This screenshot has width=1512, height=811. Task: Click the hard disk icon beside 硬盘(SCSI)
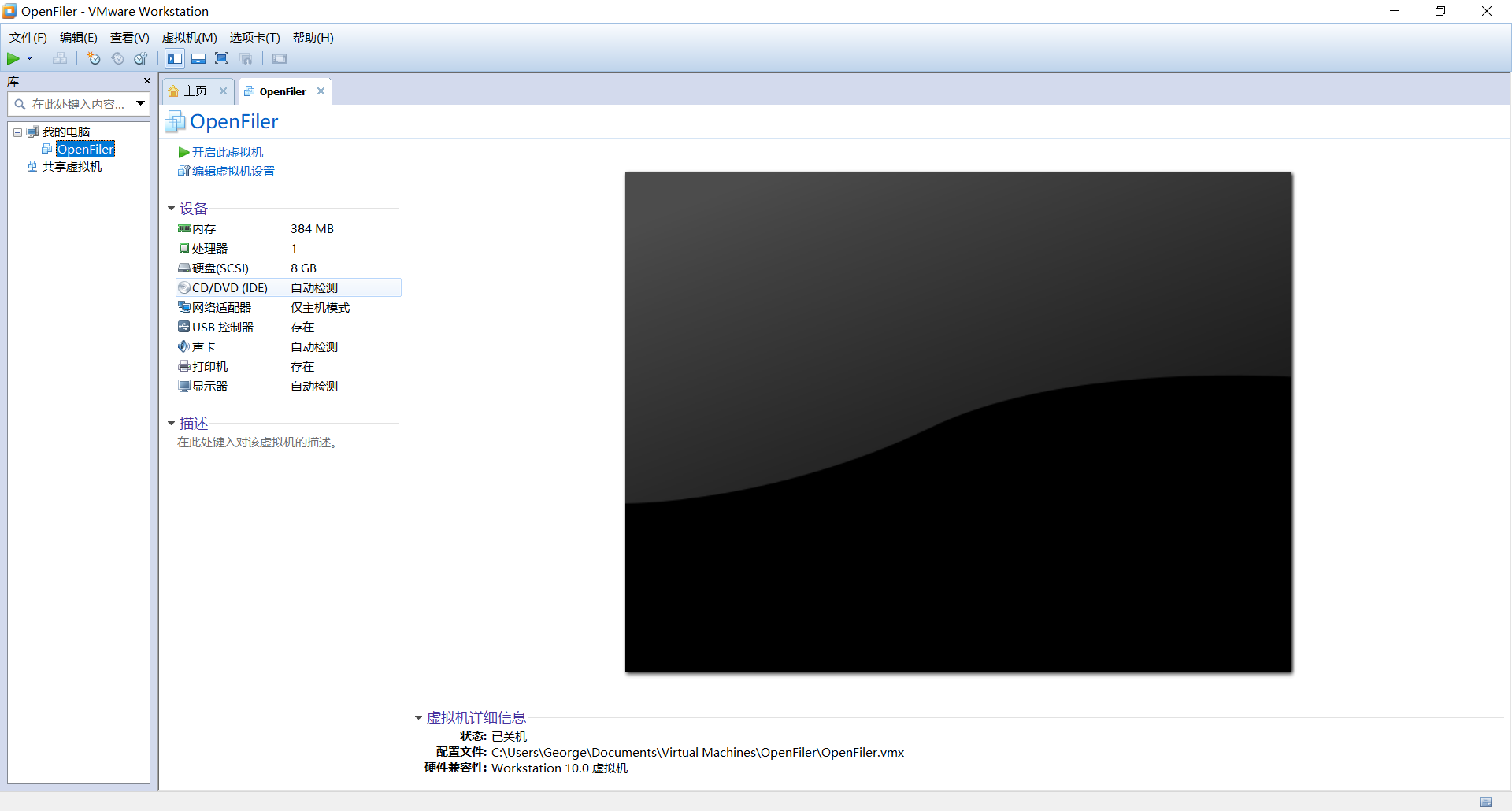(x=184, y=268)
